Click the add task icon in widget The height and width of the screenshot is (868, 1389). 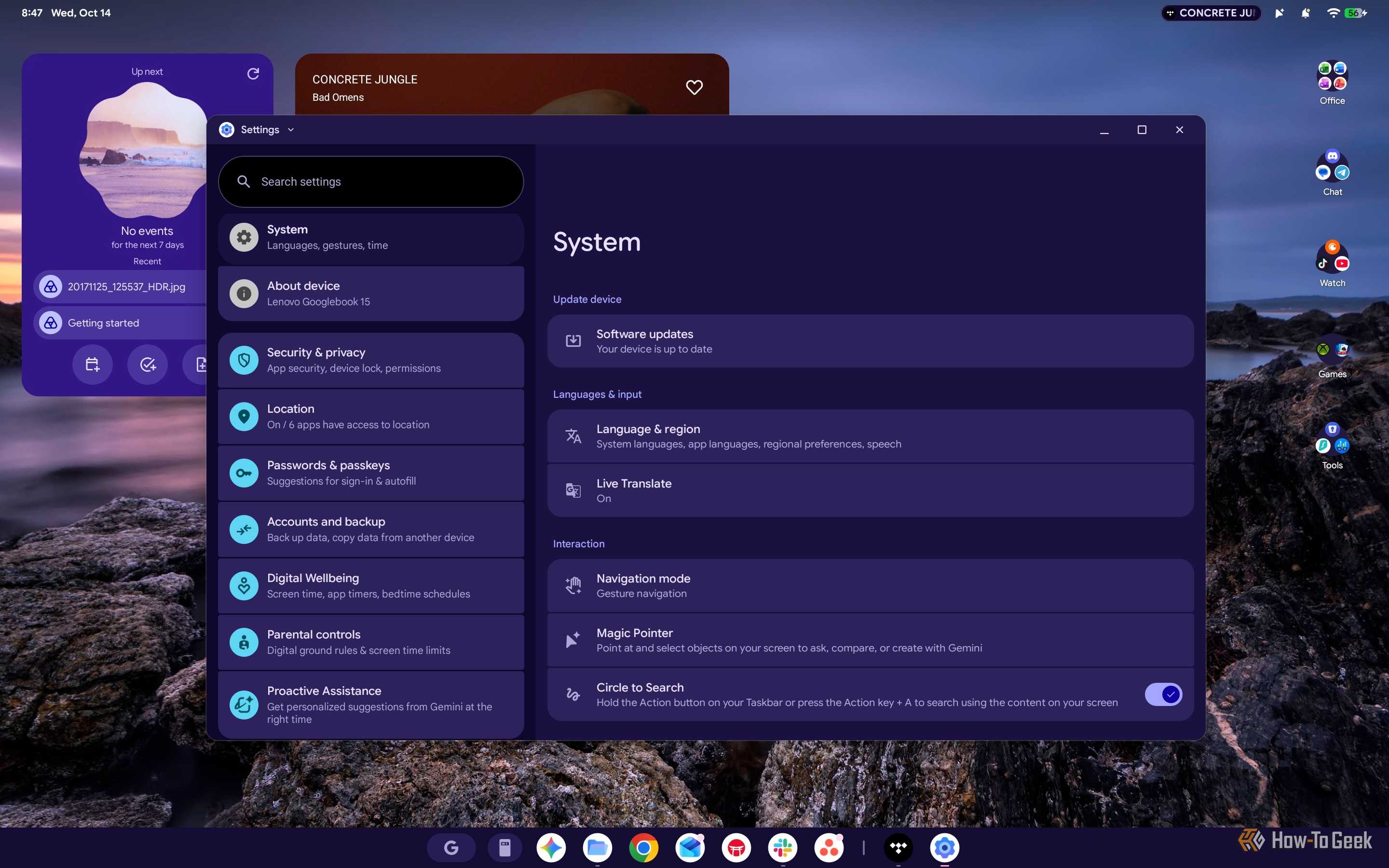[148, 364]
